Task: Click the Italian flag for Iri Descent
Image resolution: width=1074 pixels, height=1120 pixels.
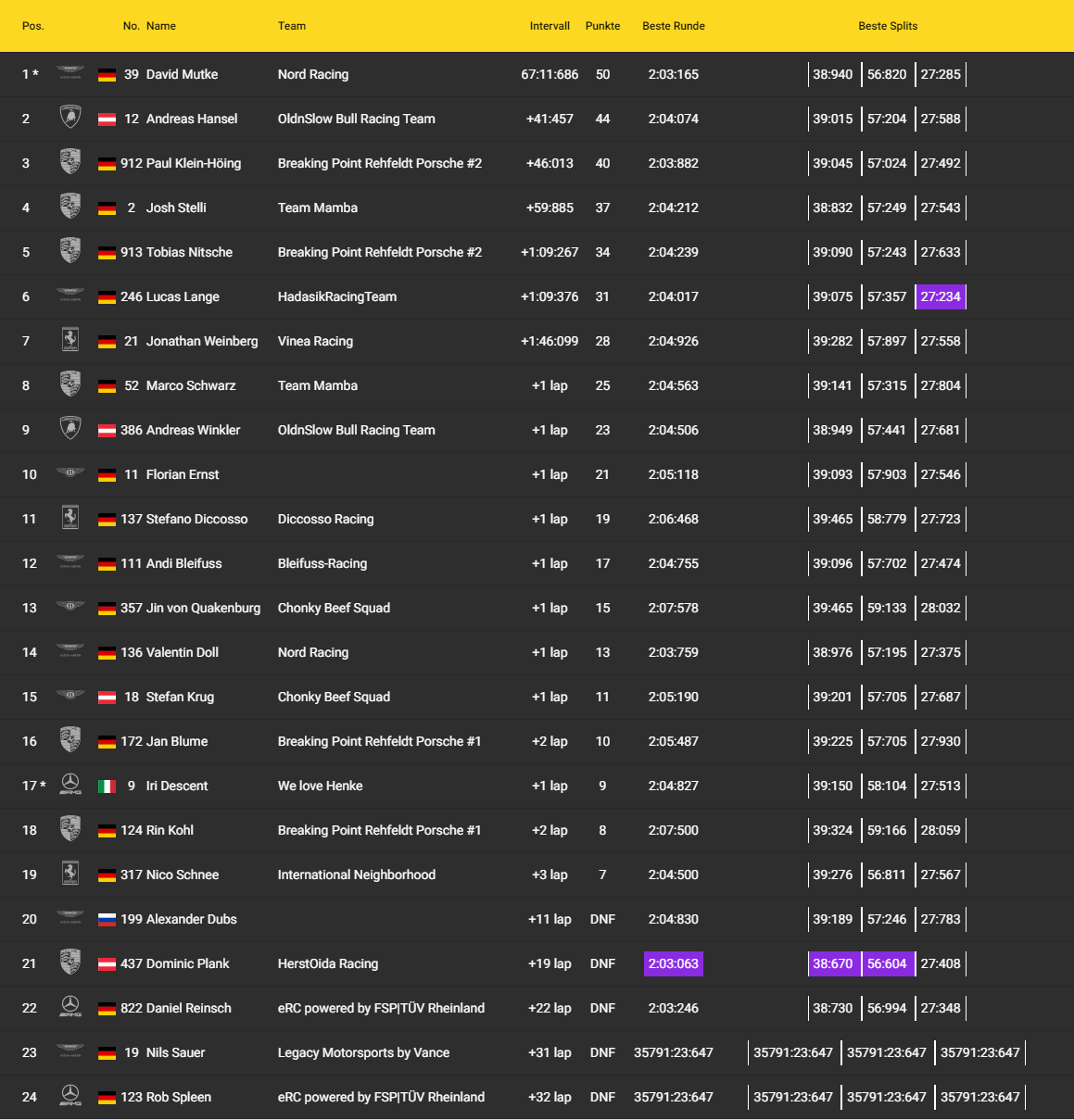Action: coord(107,786)
